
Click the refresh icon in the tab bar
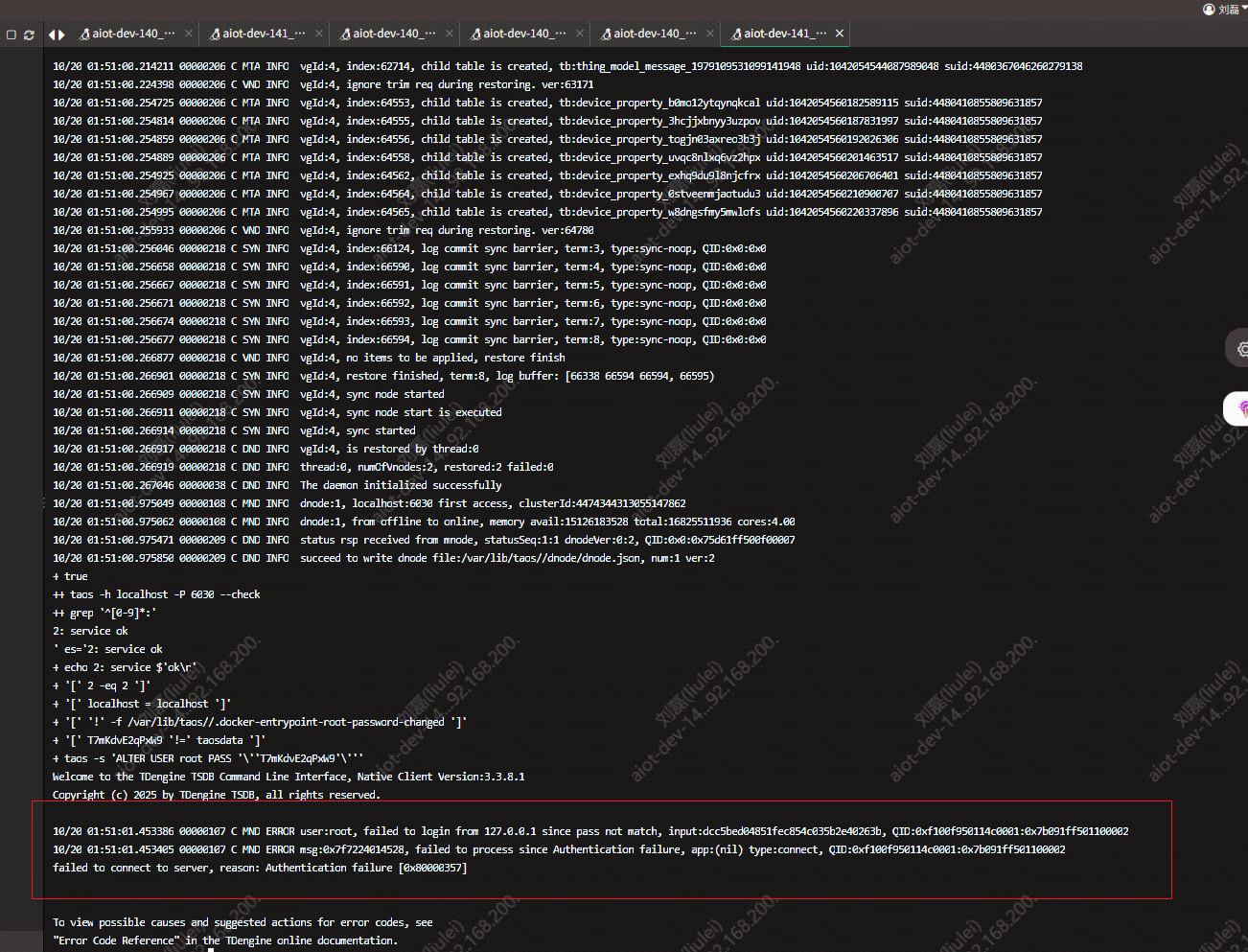click(29, 35)
